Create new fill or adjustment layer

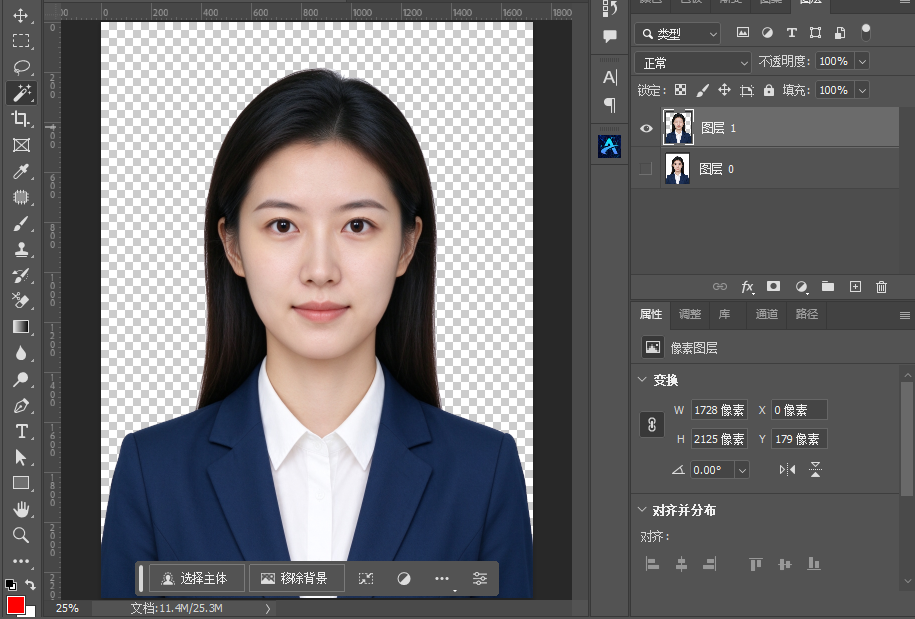tap(801, 286)
